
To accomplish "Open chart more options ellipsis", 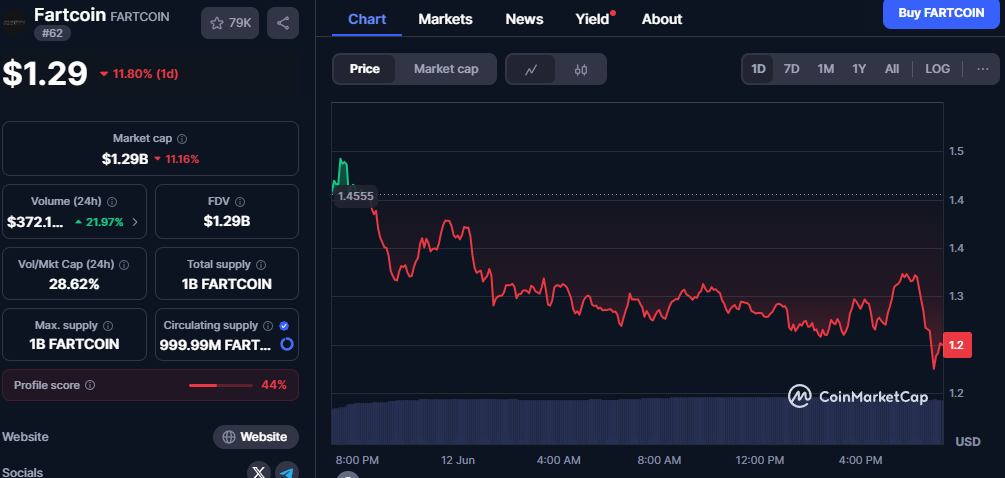I will (983, 69).
